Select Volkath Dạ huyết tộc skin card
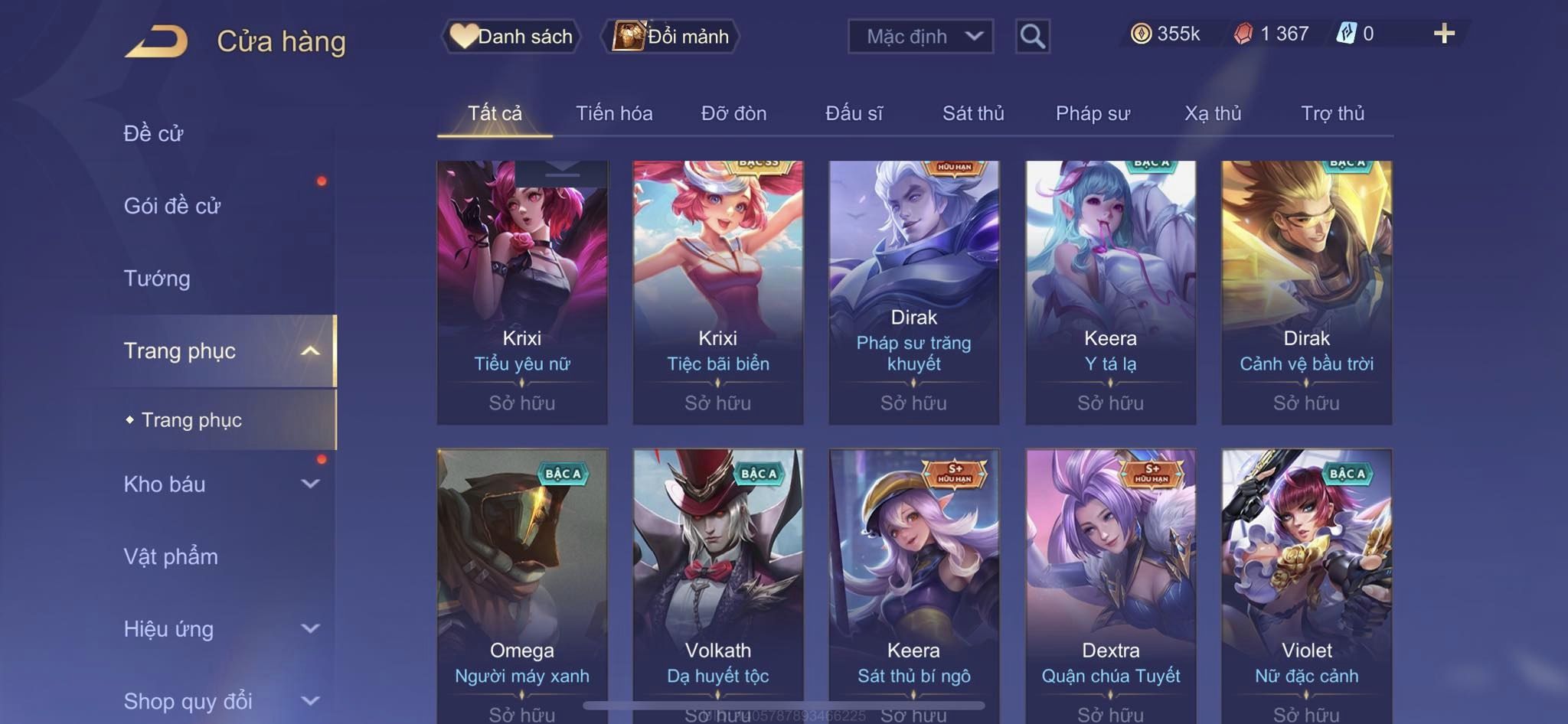 718,586
